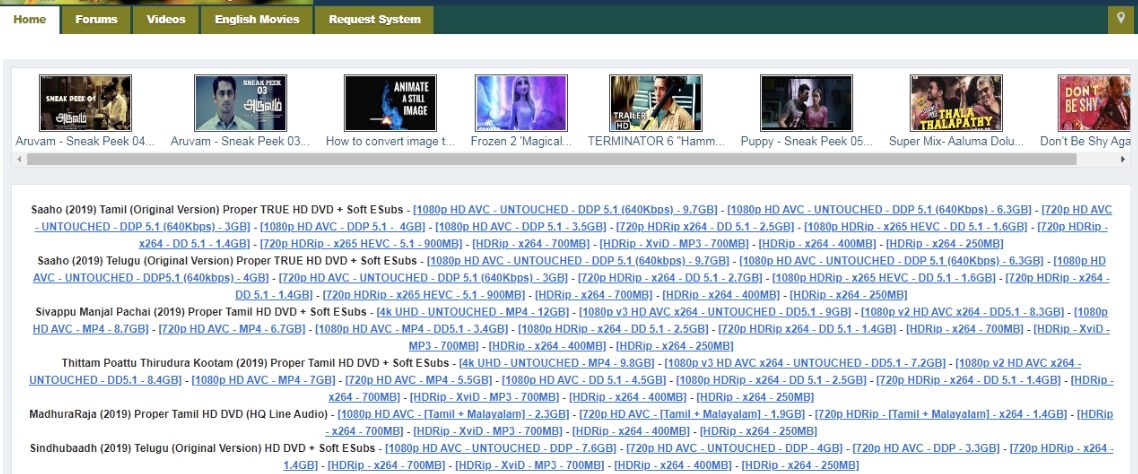Open Frozen 2 video thumbnail
Image resolution: width=1138 pixels, height=474 pixels.
tap(521, 103)
